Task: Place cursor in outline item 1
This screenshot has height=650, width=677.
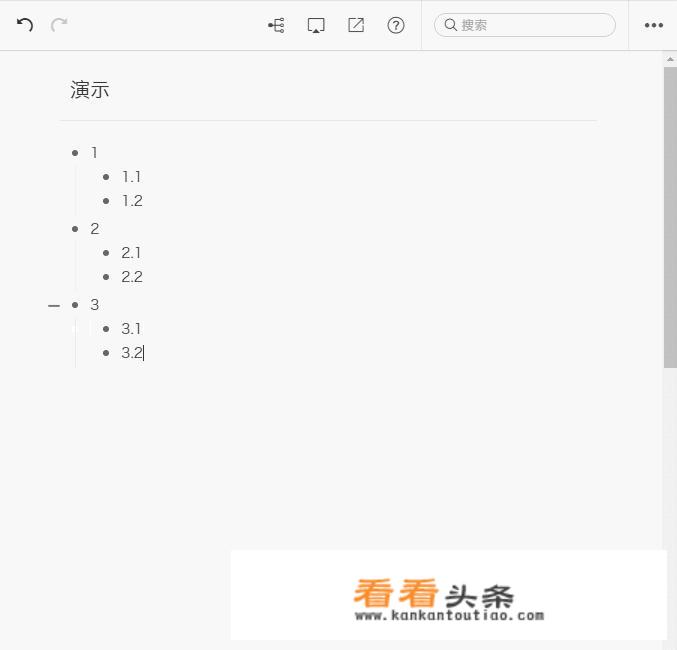Action: click(x=94, y=152)
